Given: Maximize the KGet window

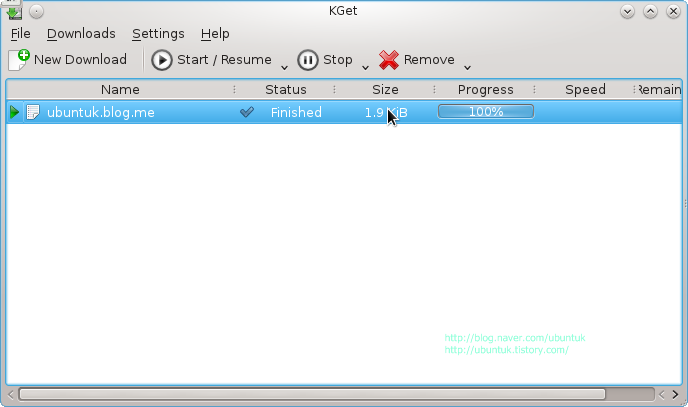Looking at the screenshot, I should [x=650, y=11].
